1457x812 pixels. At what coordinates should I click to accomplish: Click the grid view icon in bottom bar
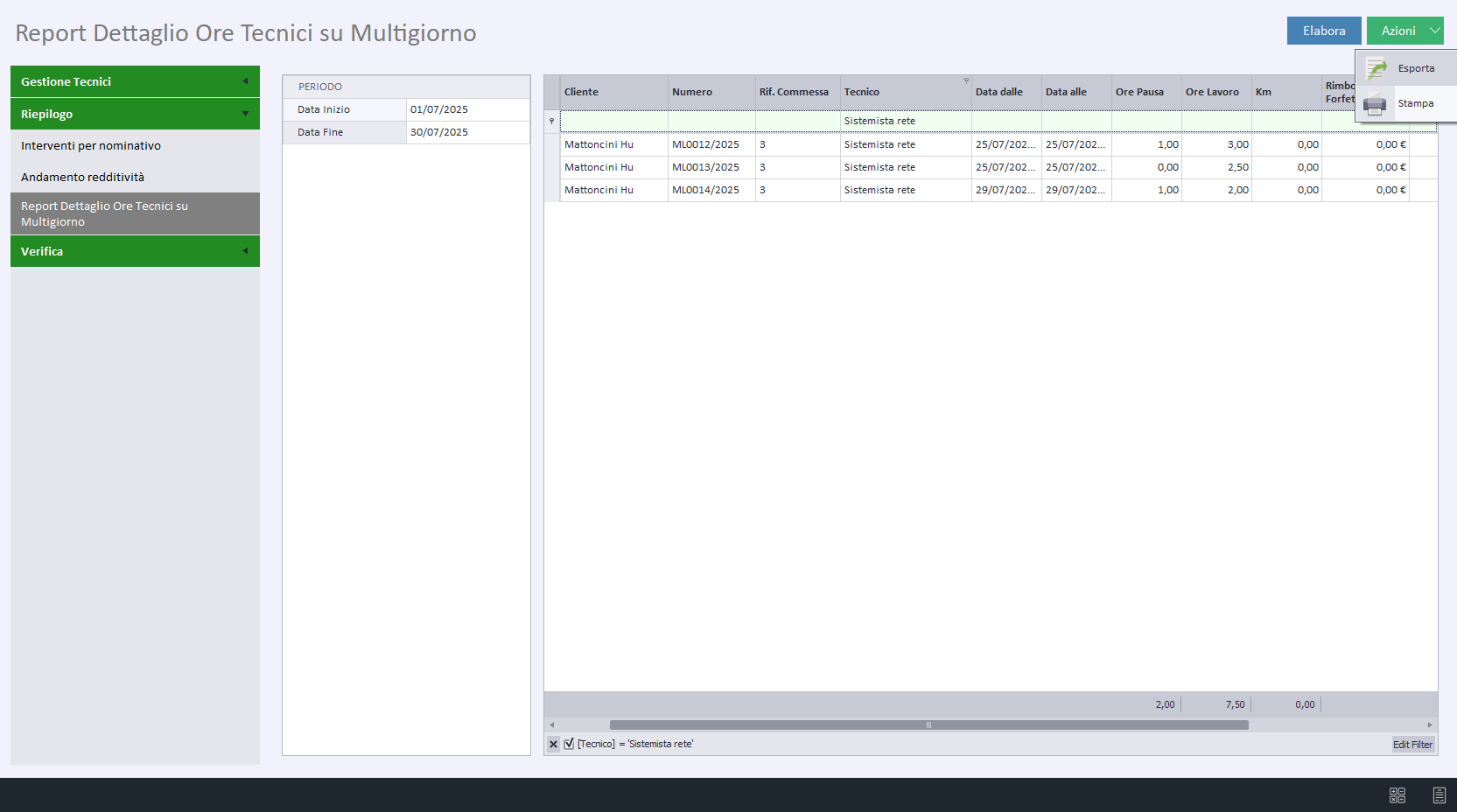1397,795
